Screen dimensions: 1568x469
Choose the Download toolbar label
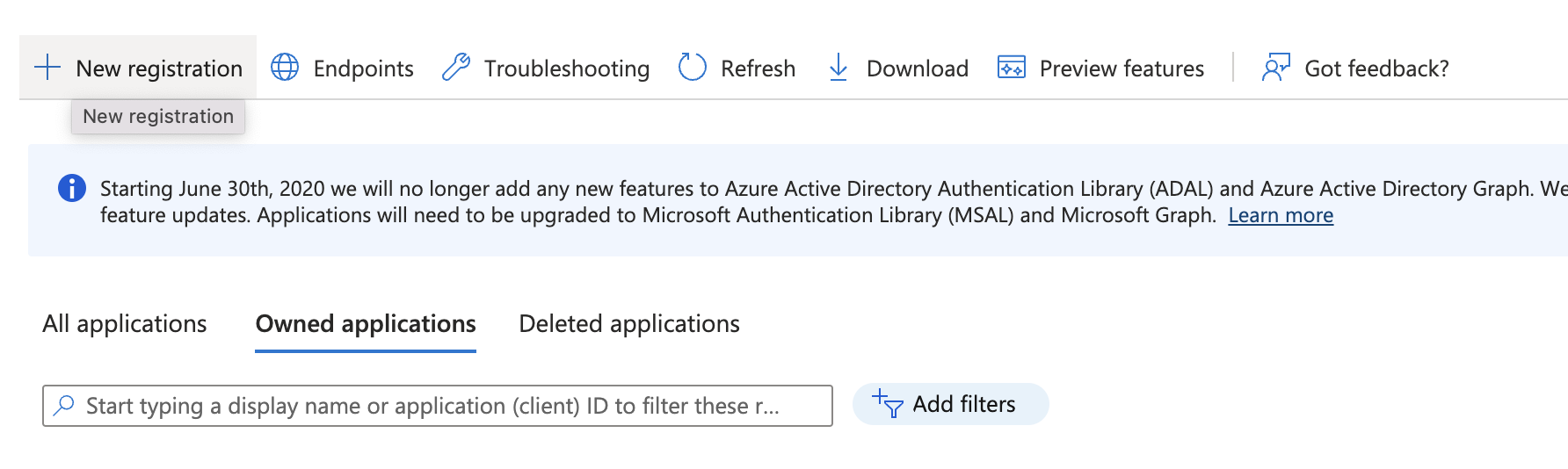coord(918,69)
